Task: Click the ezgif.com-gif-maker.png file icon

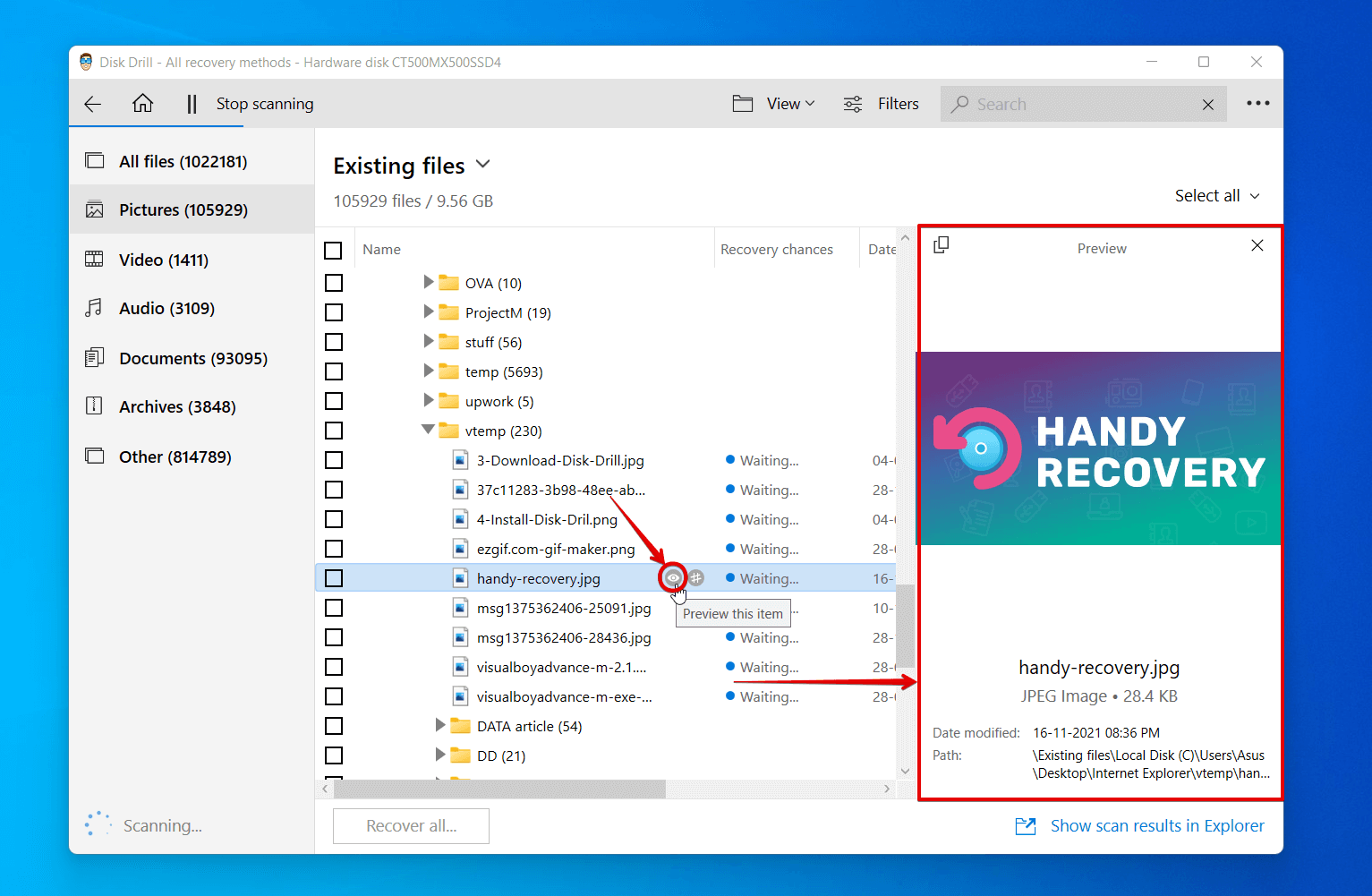Action: click(x=460, y=549)
